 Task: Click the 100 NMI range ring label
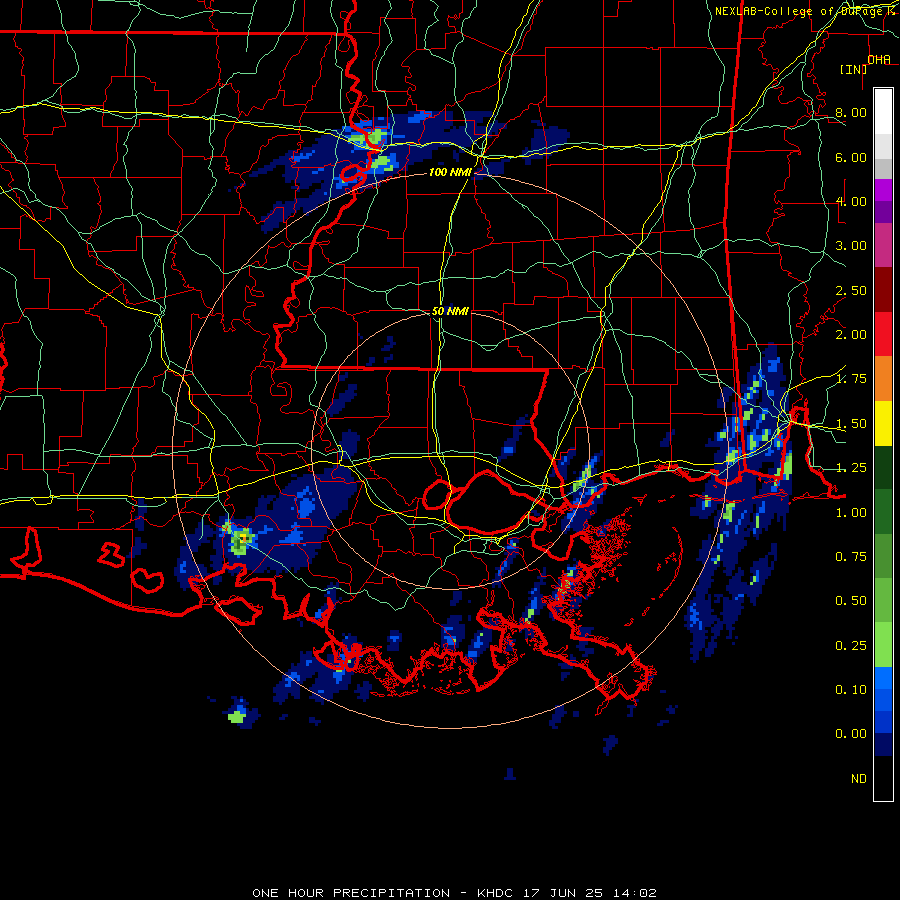[450, 172]
